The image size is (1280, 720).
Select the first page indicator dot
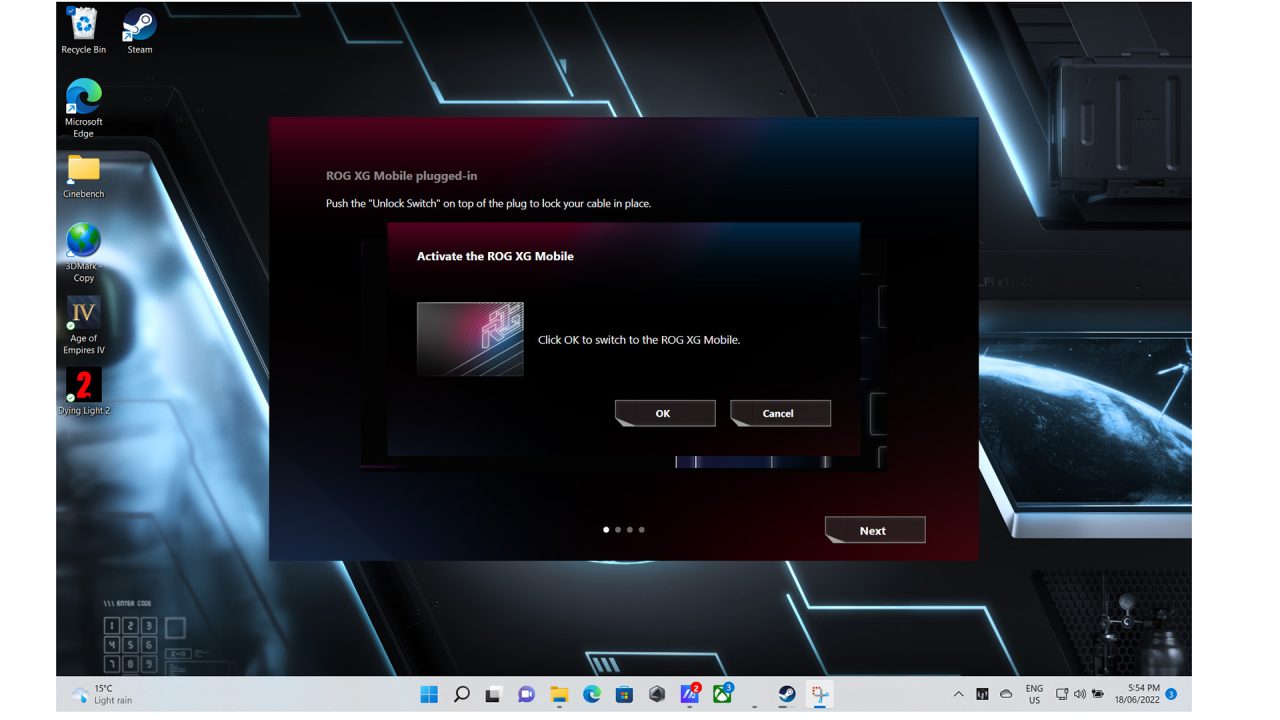(606, 530)
